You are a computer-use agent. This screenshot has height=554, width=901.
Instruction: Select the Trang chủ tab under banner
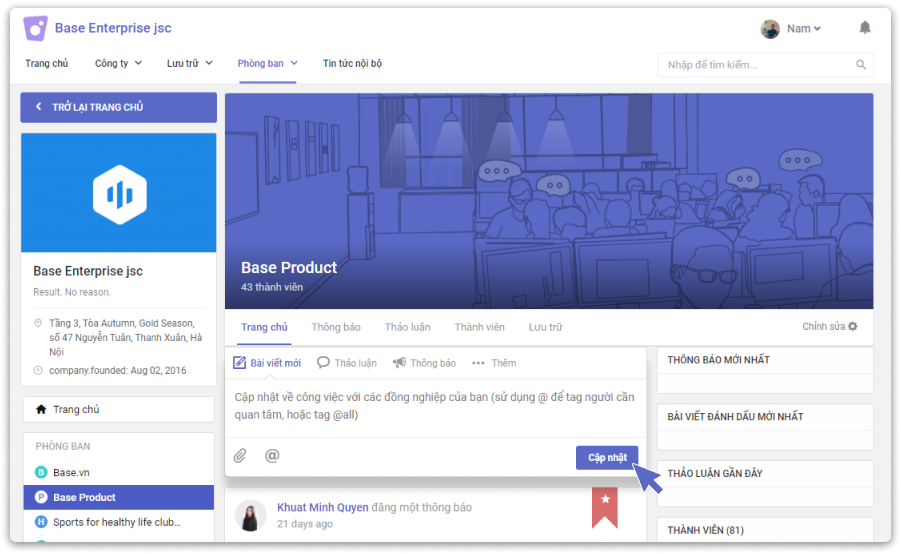(264, 327)
